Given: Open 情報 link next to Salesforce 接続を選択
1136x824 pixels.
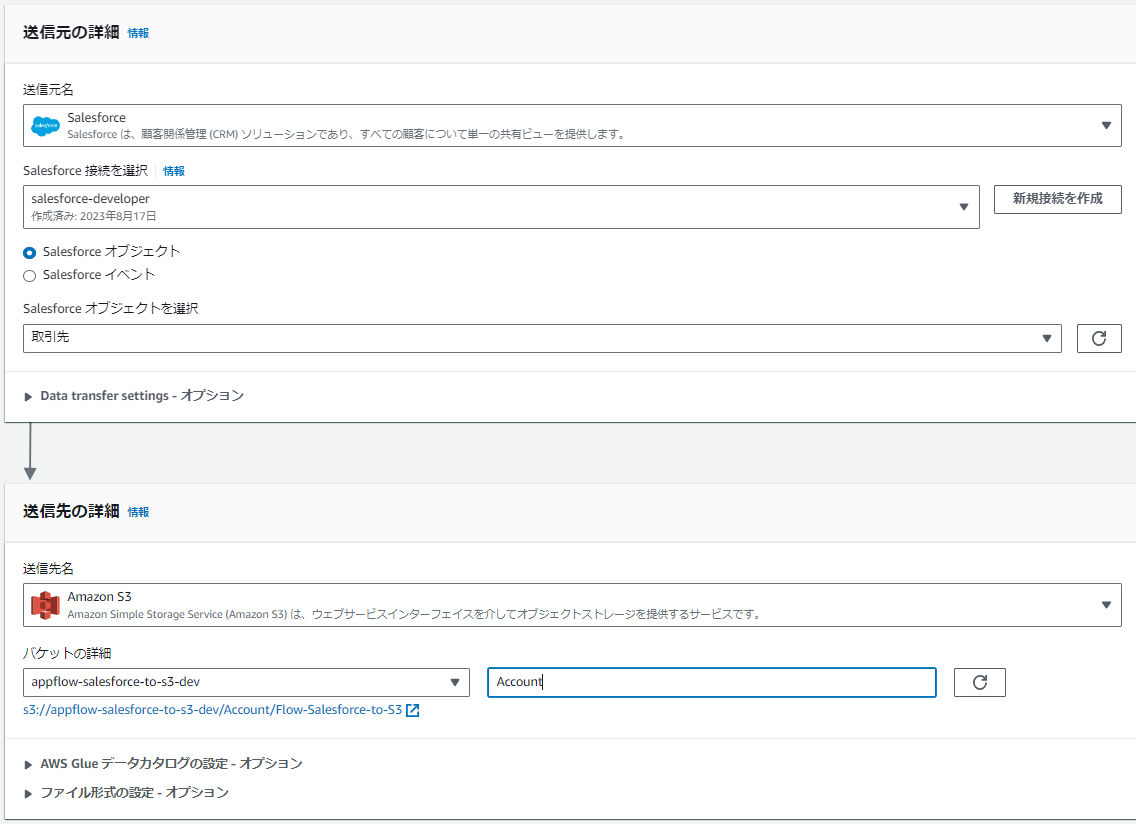Looking at the screenshot, I should click(174, 171).
